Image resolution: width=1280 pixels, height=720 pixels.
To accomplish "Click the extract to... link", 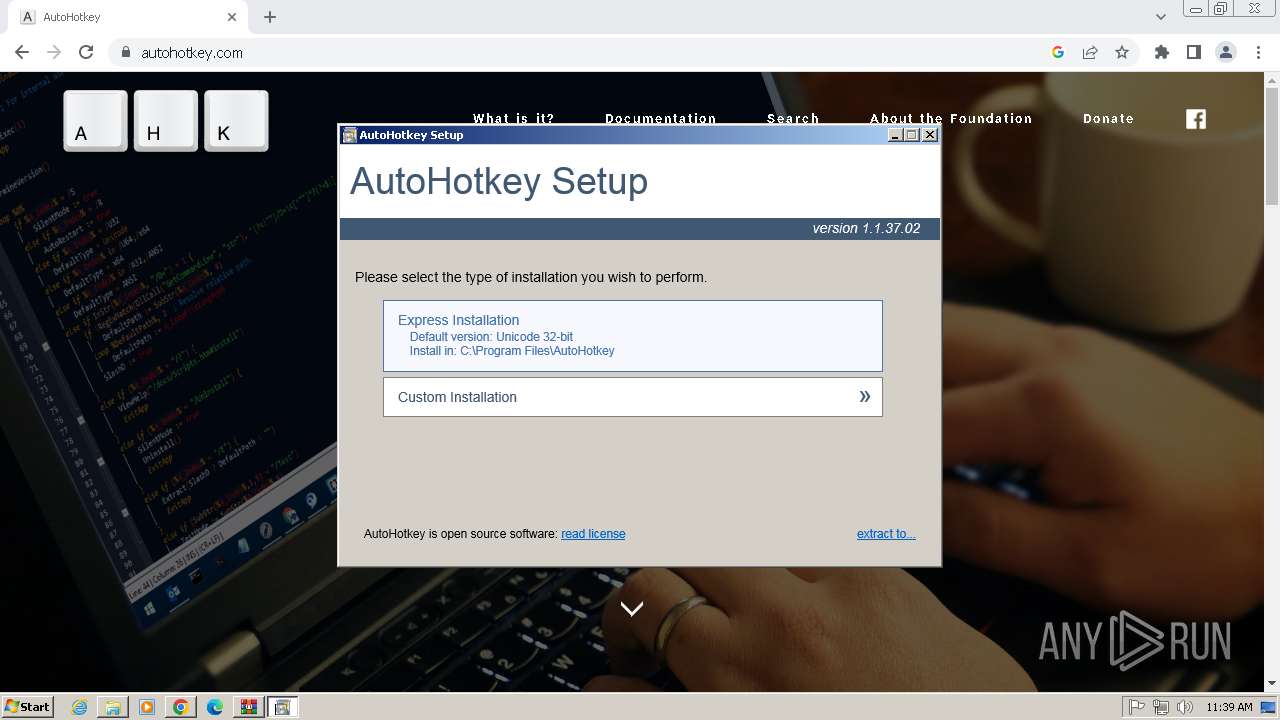I will pyautogui.click(x=886, y=534).
